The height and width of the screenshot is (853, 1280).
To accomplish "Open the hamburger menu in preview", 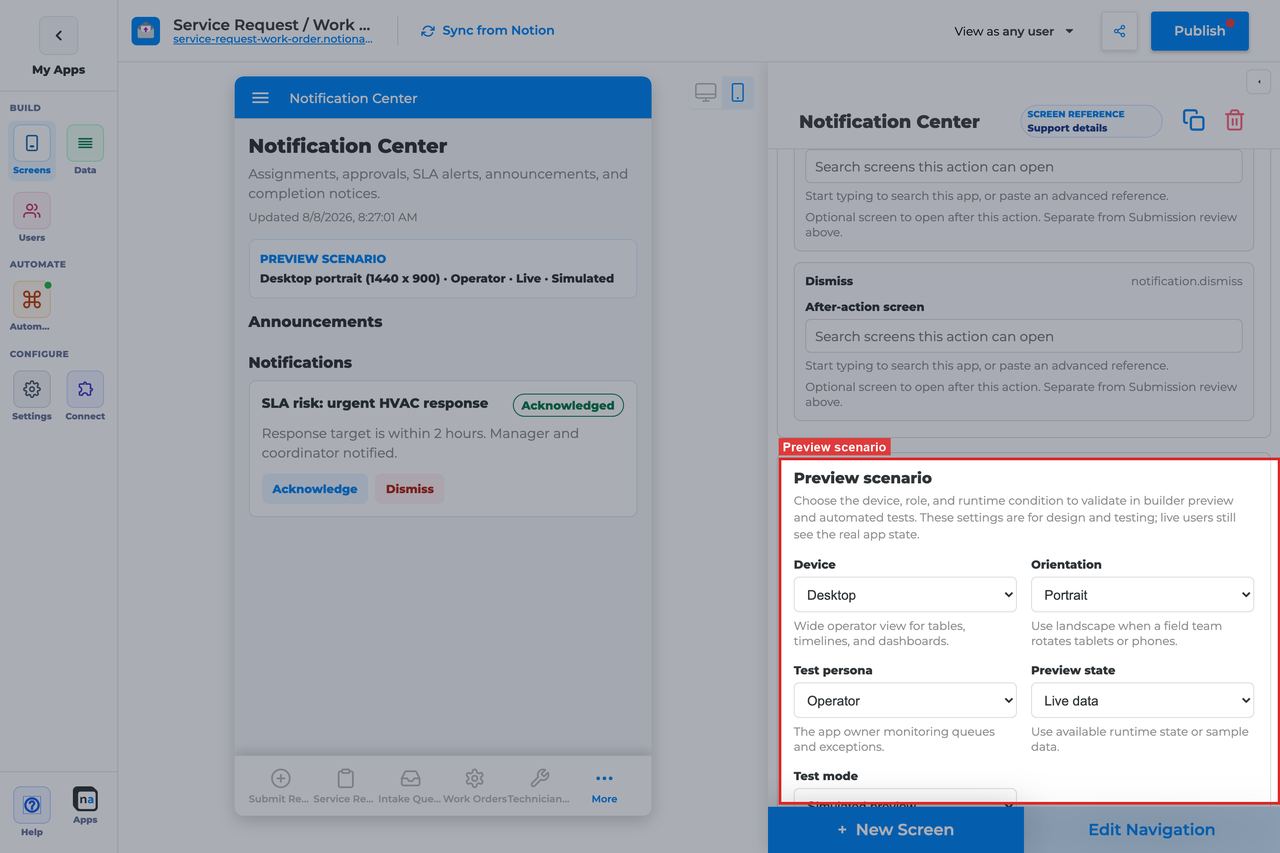I will click(260, 98).
